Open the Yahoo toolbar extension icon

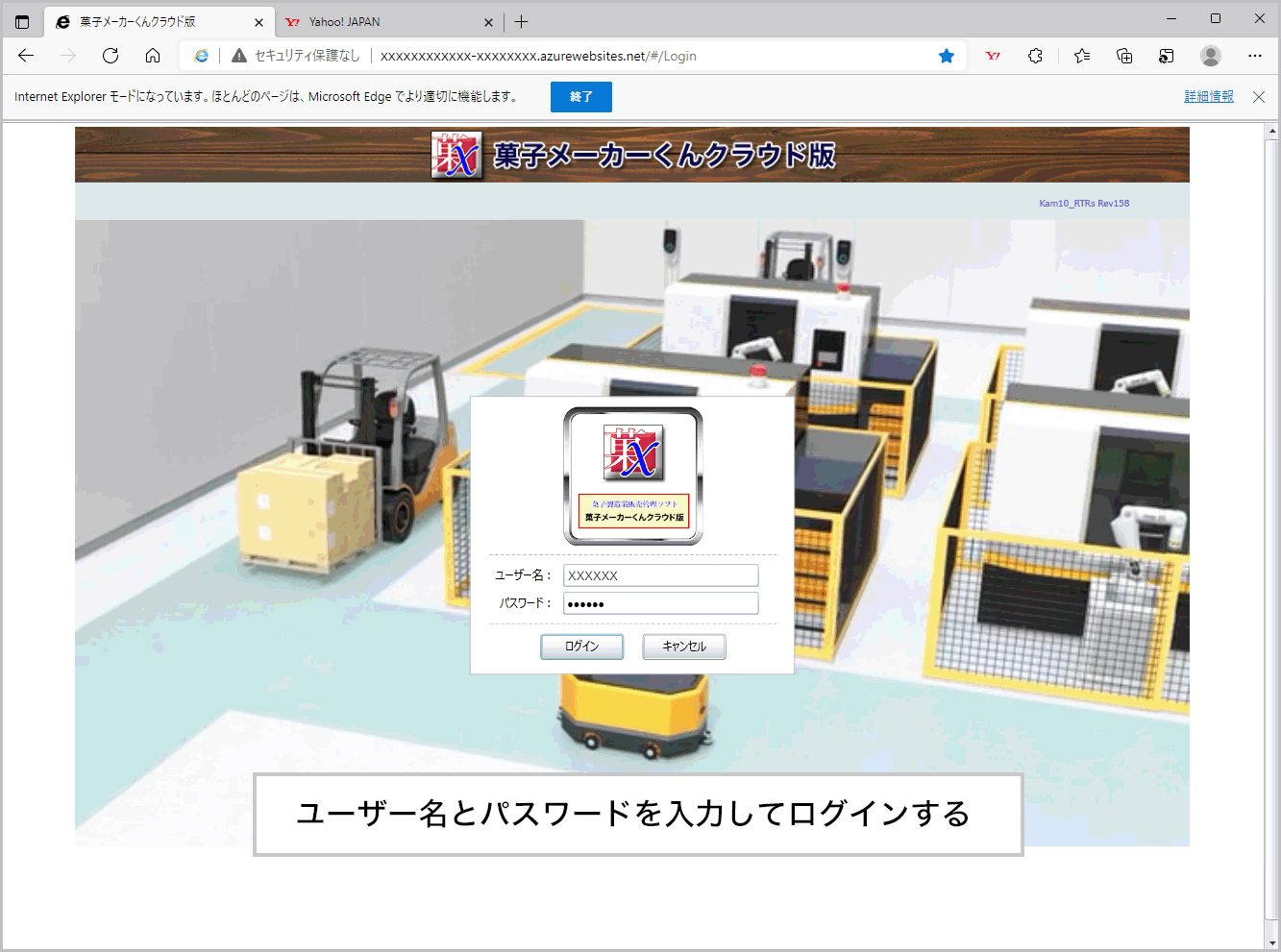tap(993, 56)
